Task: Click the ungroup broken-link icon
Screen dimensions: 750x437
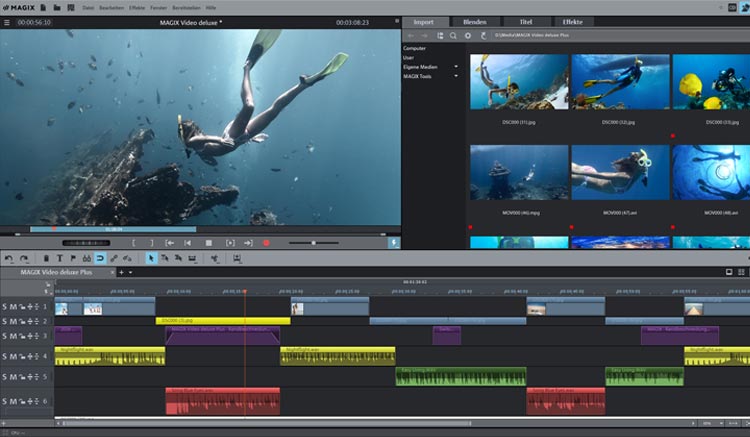Action: pos(127,258)
